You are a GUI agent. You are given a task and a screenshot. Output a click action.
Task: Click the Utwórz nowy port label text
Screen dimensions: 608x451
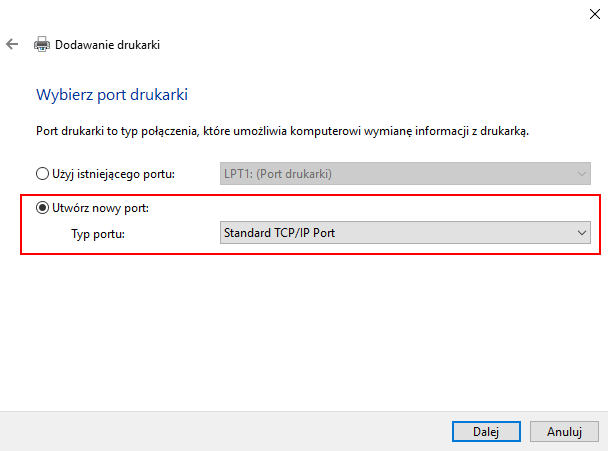point(100,208)
